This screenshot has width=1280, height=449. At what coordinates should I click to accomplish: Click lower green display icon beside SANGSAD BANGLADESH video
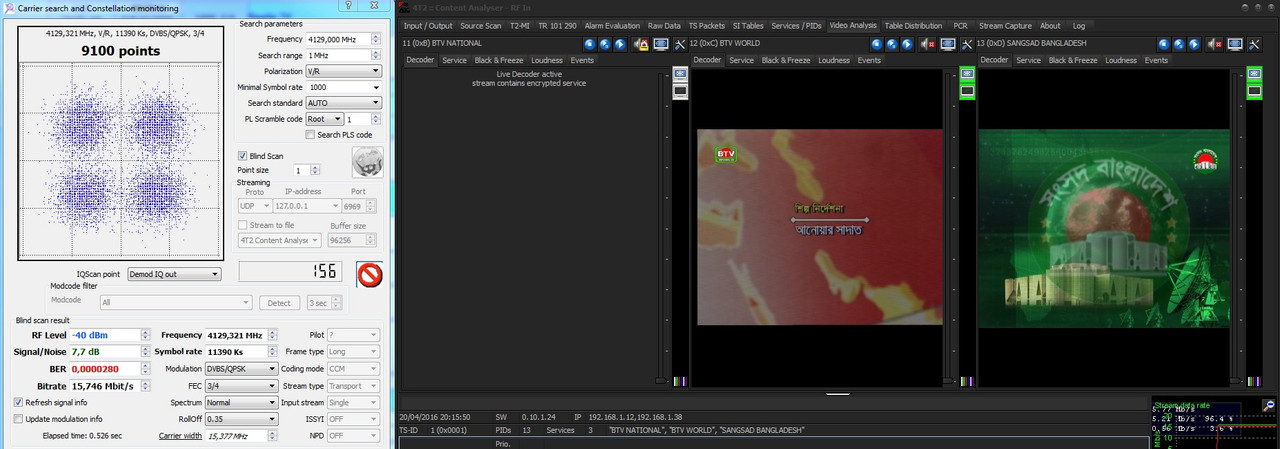click(x=1254, y=91)
